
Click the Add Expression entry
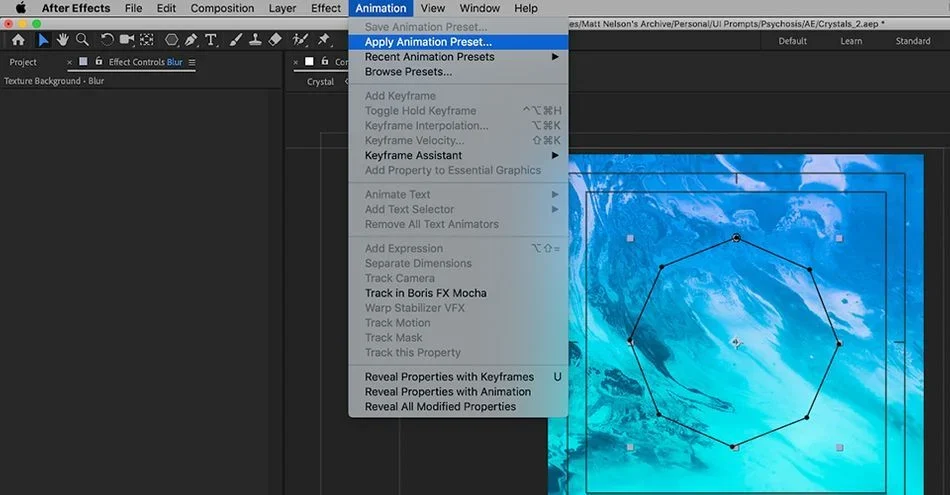click(x=458, y=248)
